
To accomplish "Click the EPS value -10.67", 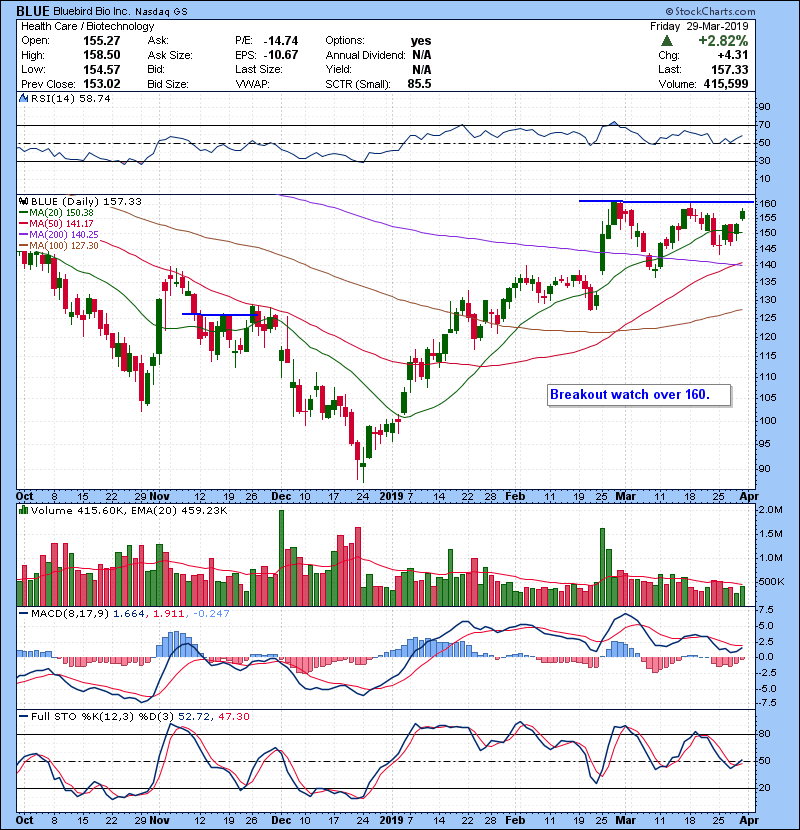I will coord(281,55).
